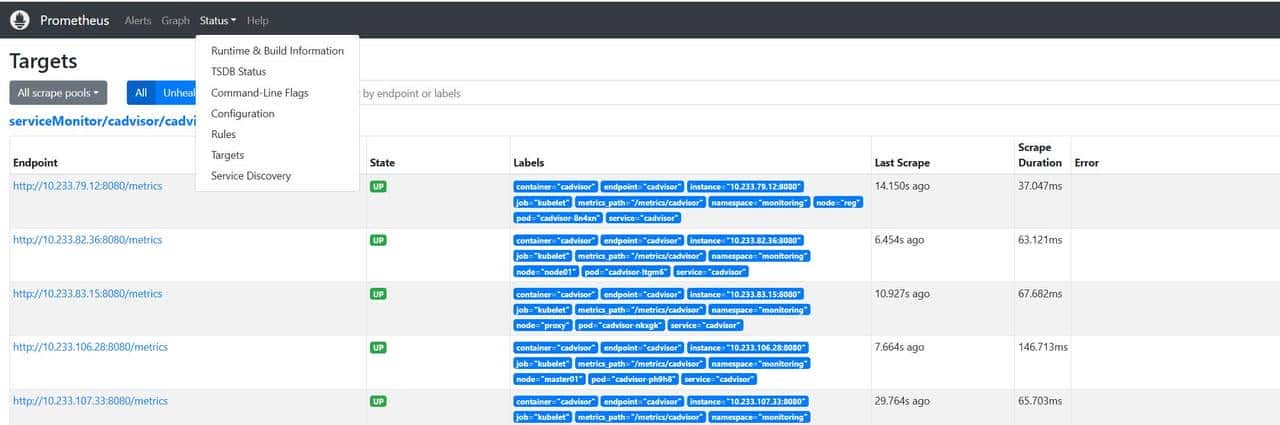The width and height of the screenshot is (1280, 425).
Task: Click UP badge for 10.233.107.33 row
Action: click(x=378, y=402)
